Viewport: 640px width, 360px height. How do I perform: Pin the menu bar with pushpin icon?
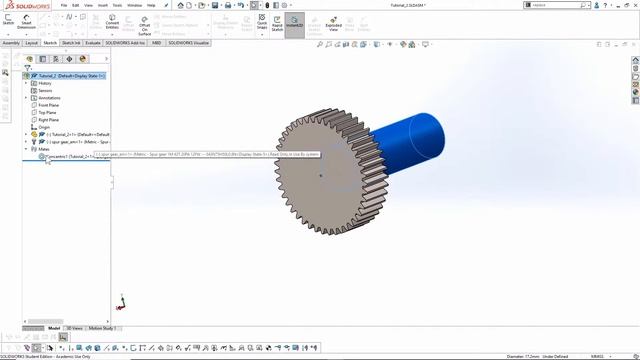point(166,5)
